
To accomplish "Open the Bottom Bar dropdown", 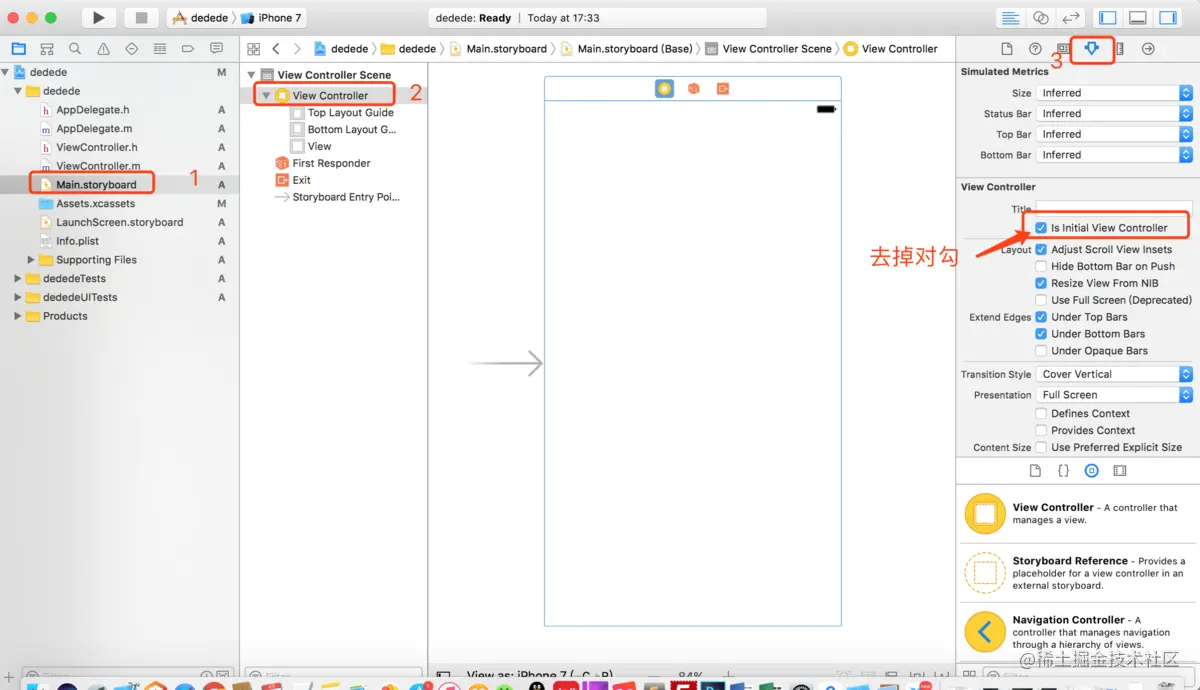I will tap(1114, 155).
